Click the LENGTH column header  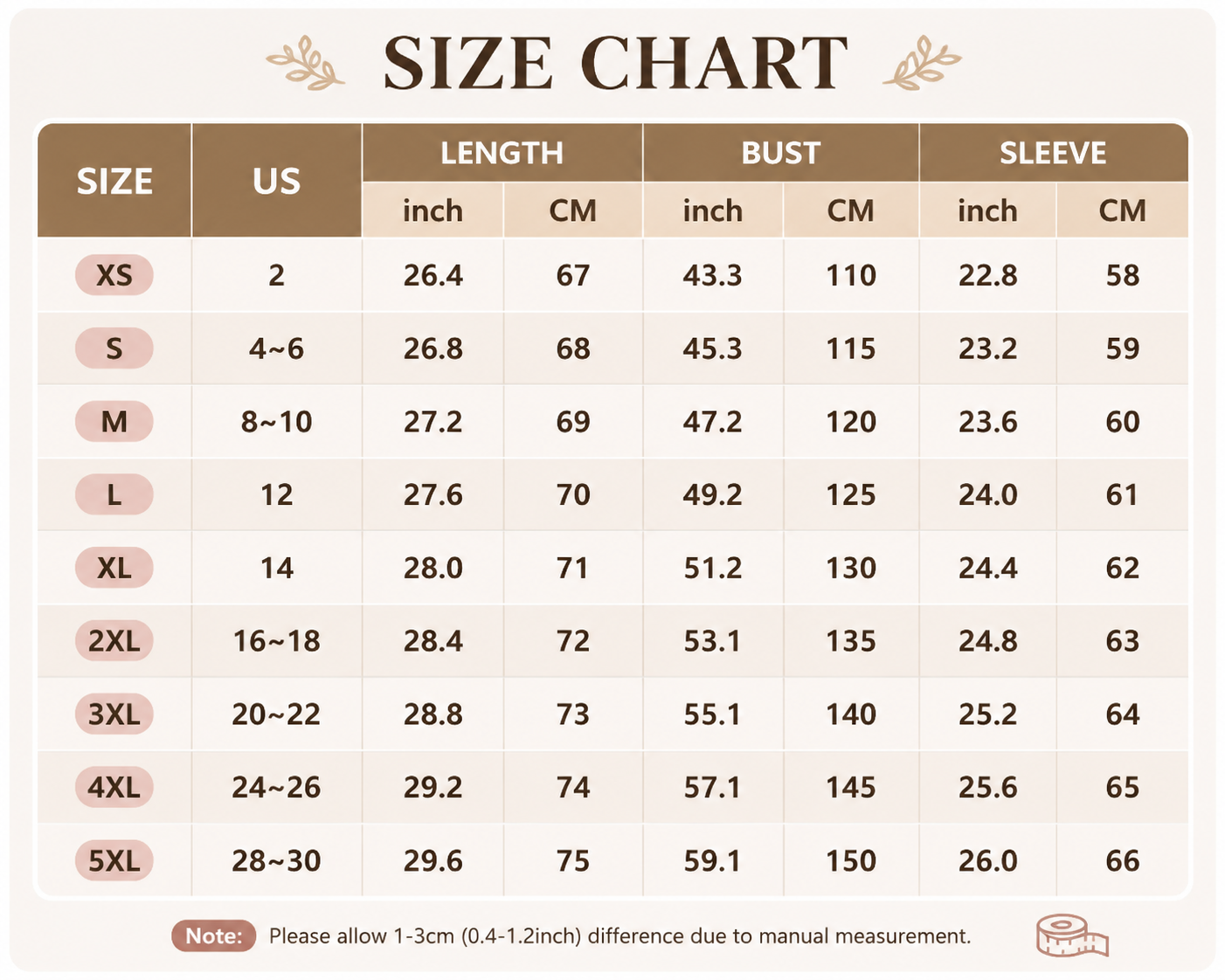click(x=502, y=153)
